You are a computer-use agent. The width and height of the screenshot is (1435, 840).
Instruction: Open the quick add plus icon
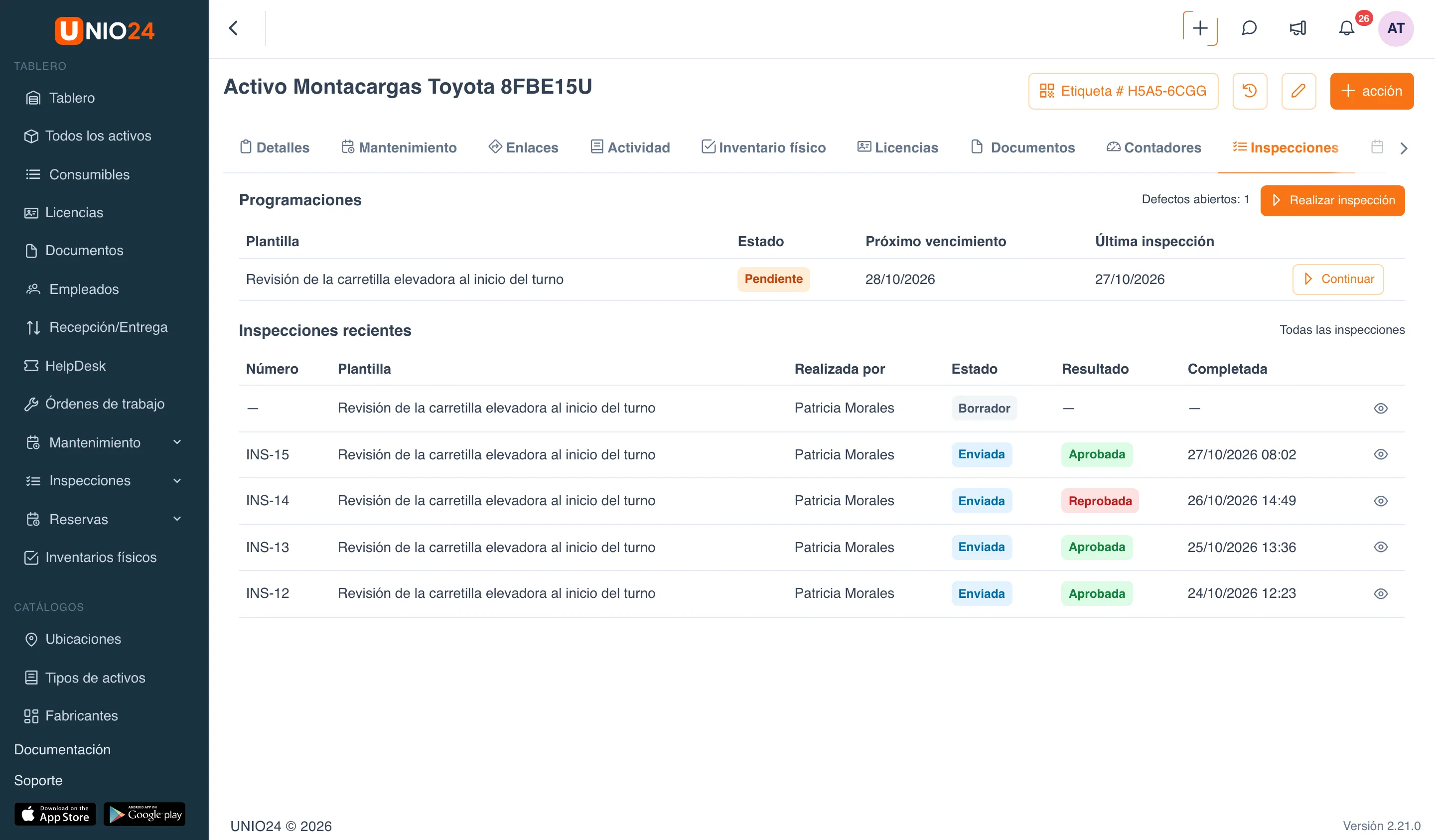click(1200, 28)
